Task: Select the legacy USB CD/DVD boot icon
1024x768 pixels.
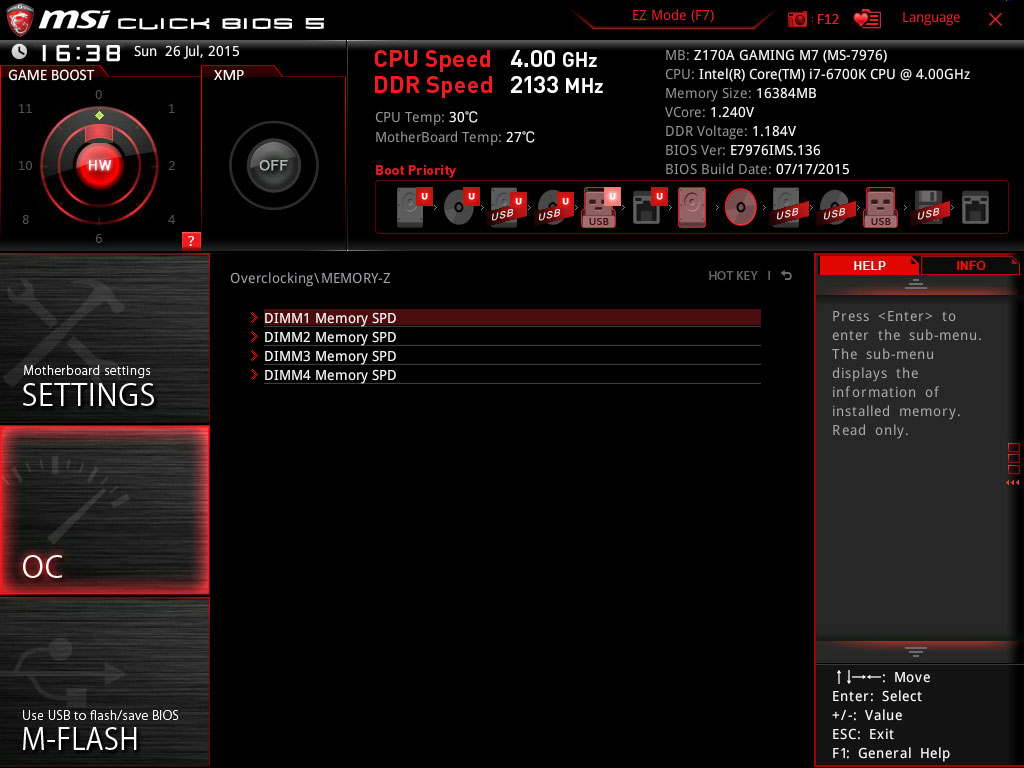Action: [835, 207]
